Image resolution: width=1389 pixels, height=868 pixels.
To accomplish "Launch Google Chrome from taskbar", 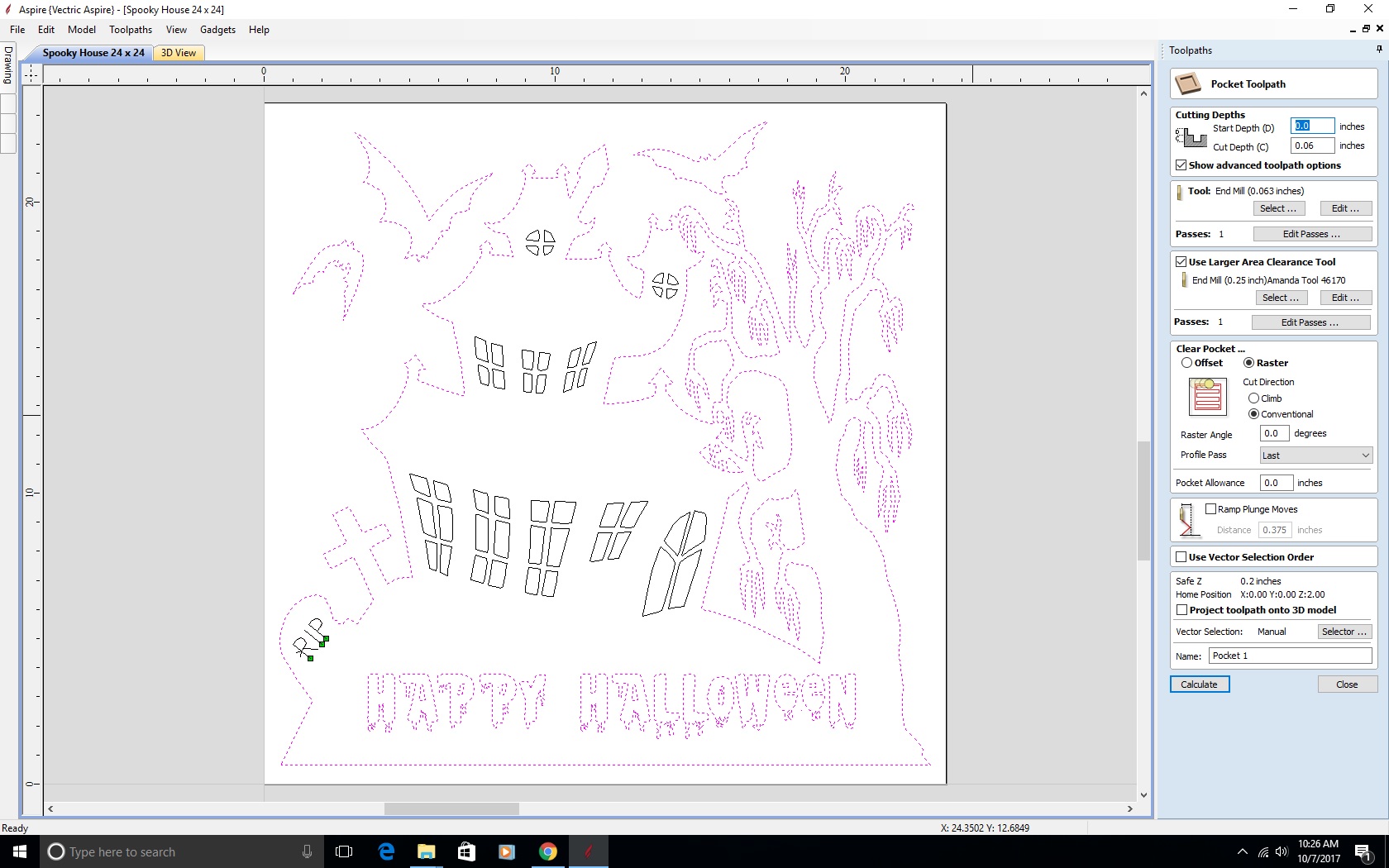I will click(x=547, y=851).
